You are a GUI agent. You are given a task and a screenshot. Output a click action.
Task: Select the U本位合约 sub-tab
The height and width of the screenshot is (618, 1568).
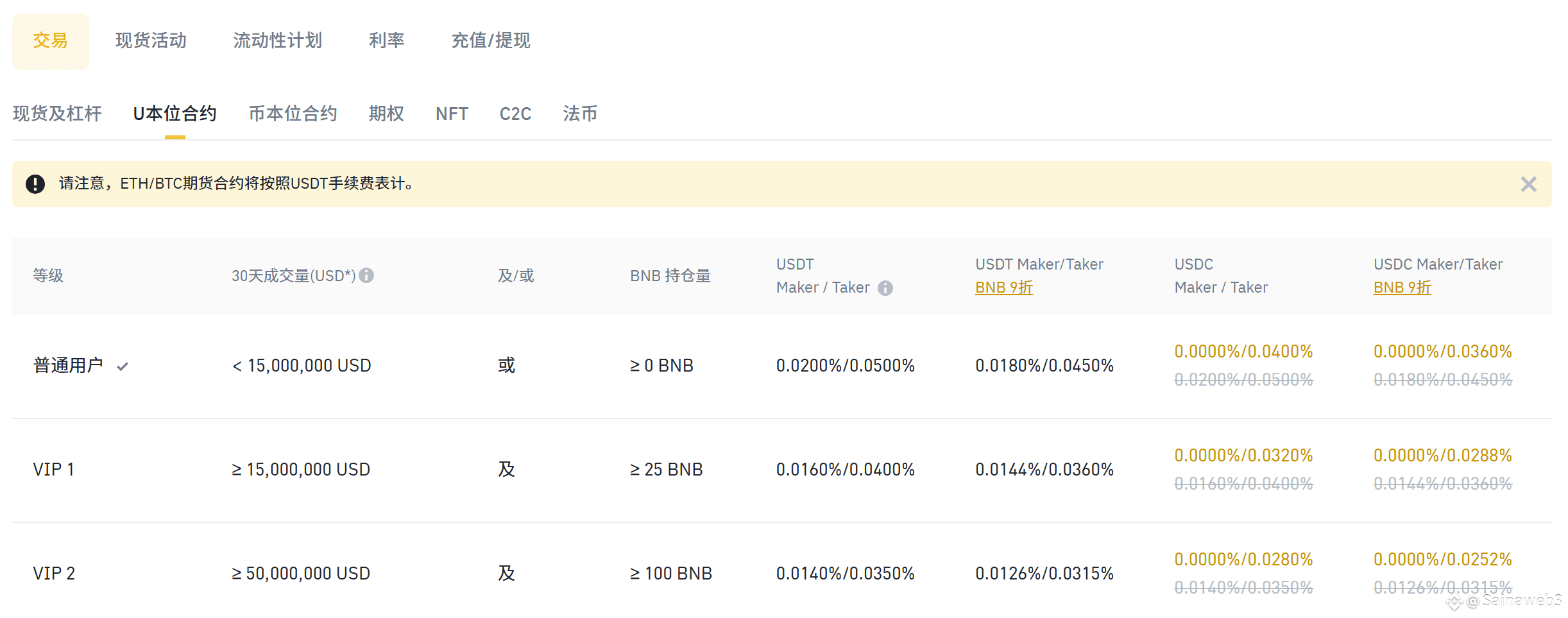pyautogui.click(x=175, y=114)
